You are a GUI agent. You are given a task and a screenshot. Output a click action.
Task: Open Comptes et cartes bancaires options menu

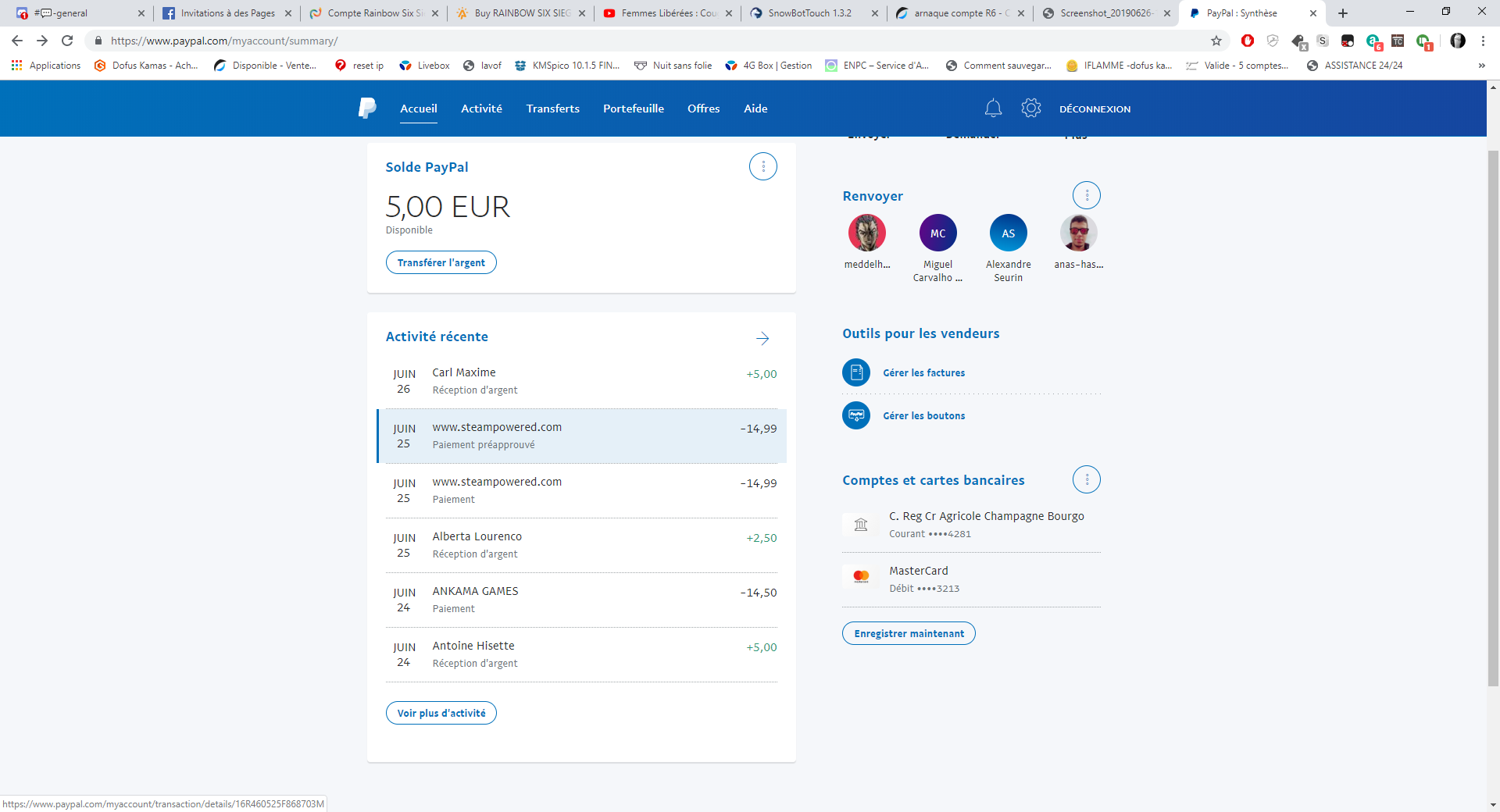[x=1087, y=479]
